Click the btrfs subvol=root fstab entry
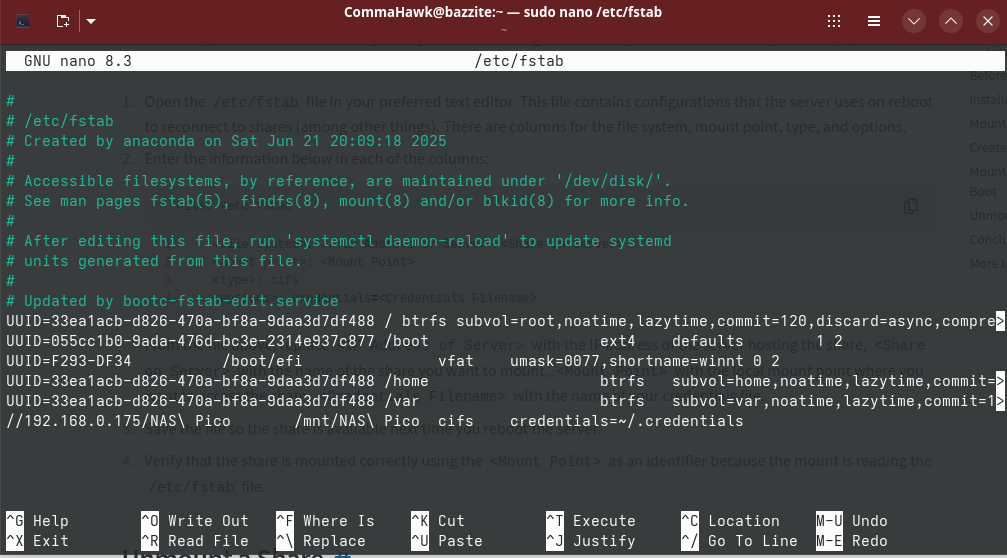 pos(505,320)
